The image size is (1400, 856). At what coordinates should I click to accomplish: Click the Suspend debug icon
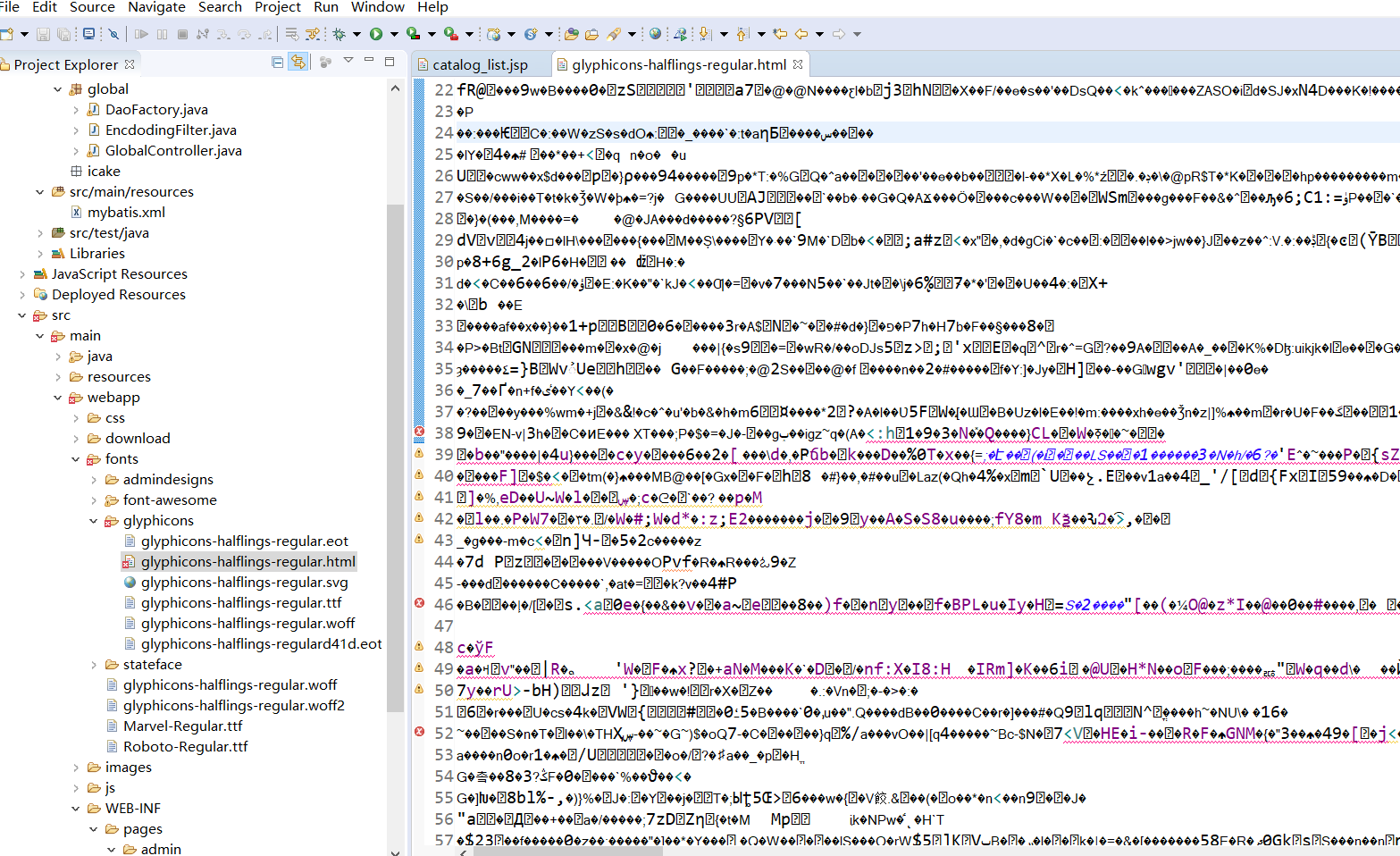click(x=162, y=34)
